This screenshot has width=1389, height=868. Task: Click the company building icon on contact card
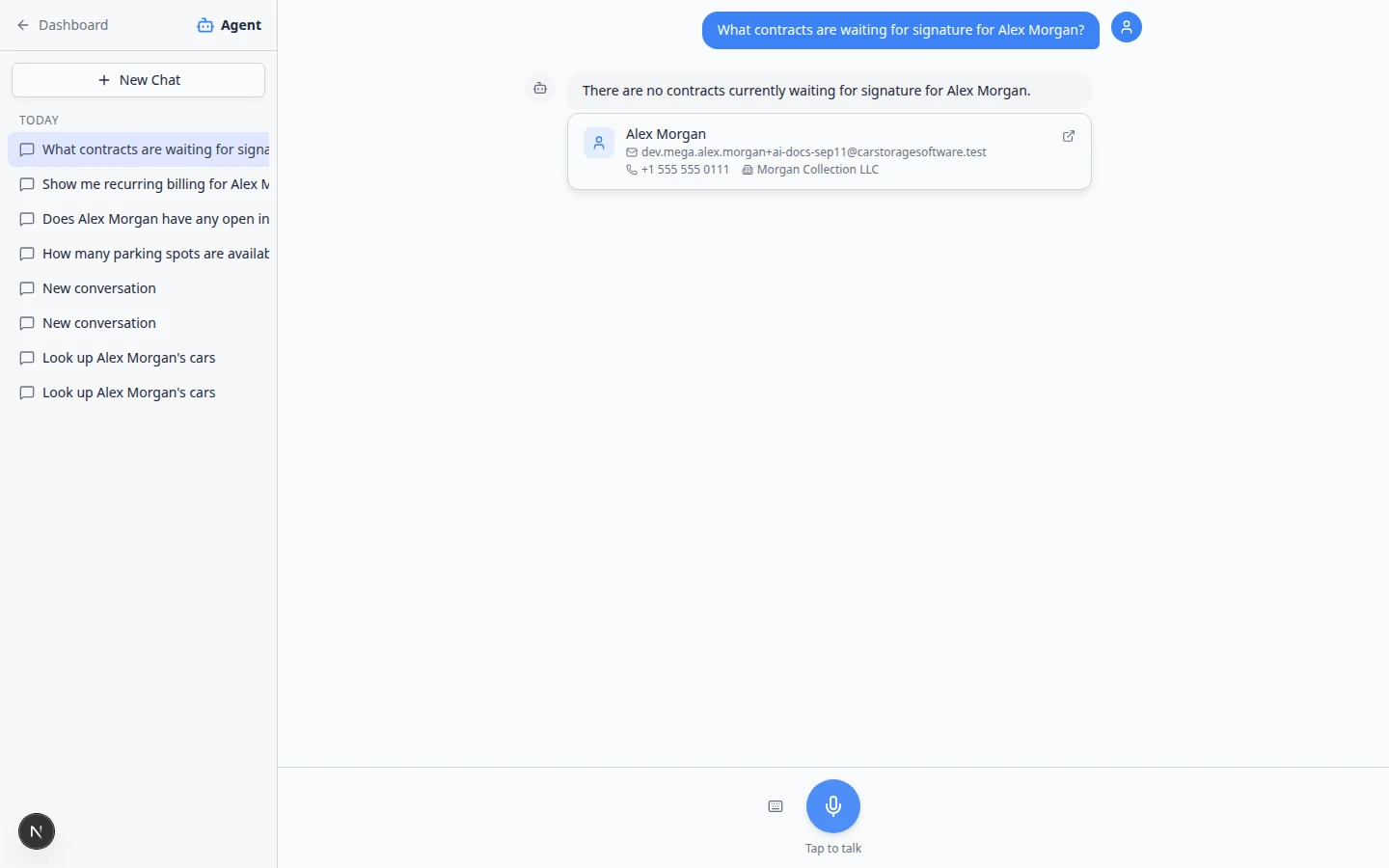click(x=748, y=170)
